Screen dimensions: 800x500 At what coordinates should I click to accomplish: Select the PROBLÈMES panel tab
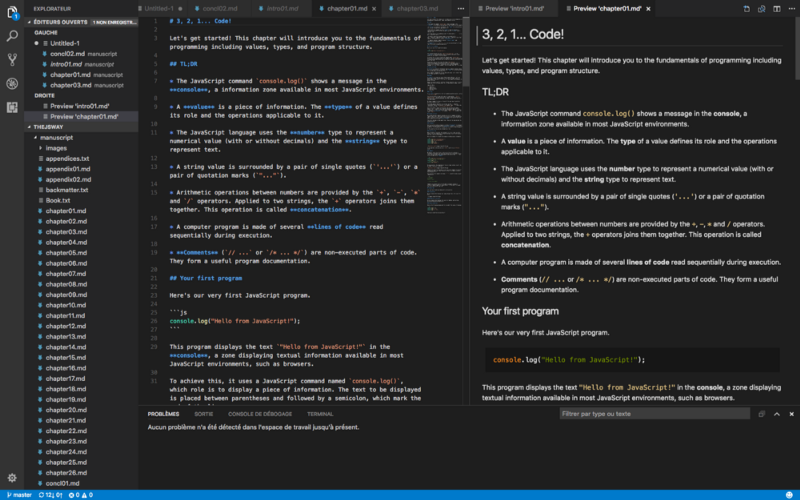pos(163,414)
